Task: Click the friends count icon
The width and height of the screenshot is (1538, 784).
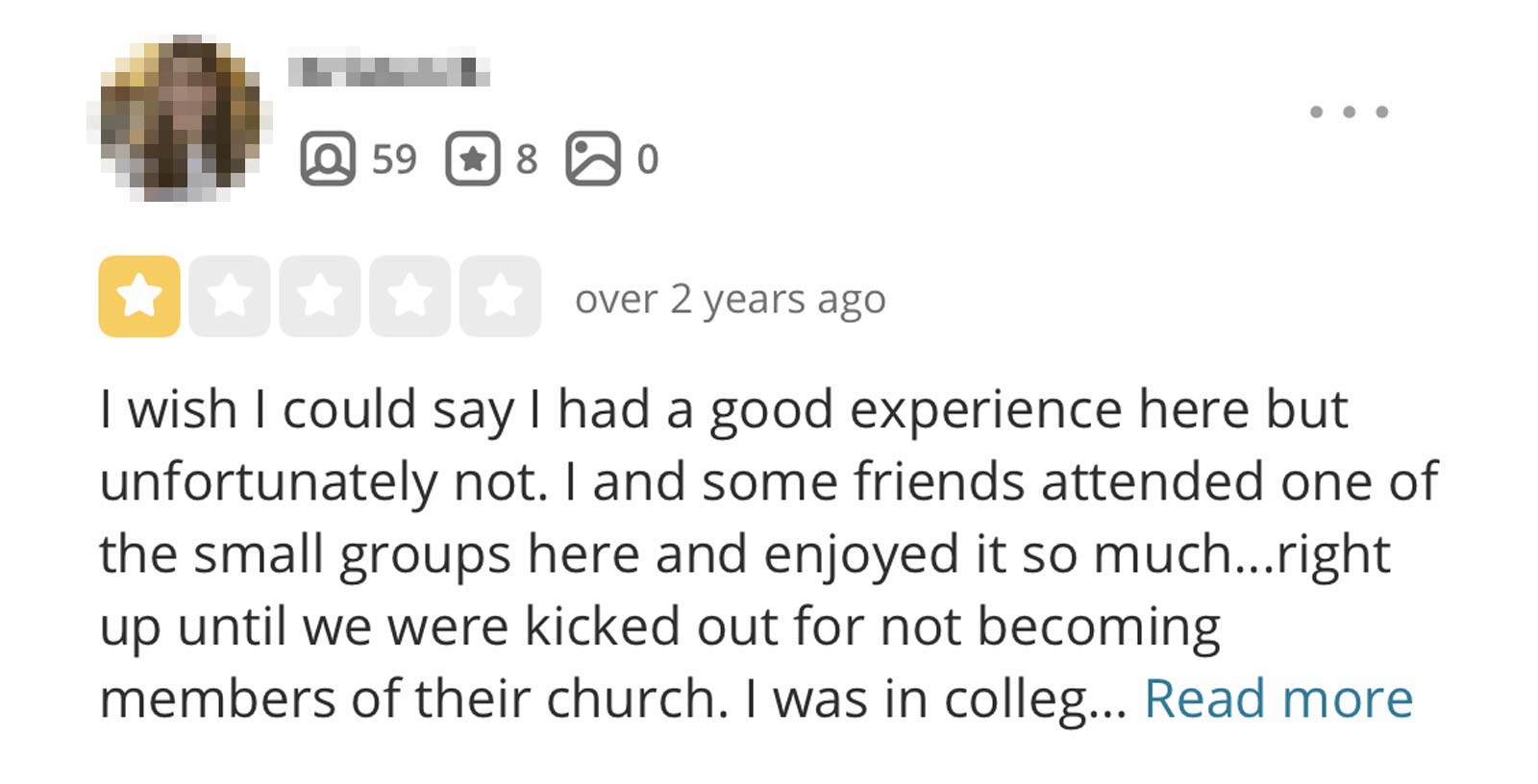Action: [328, 159]
